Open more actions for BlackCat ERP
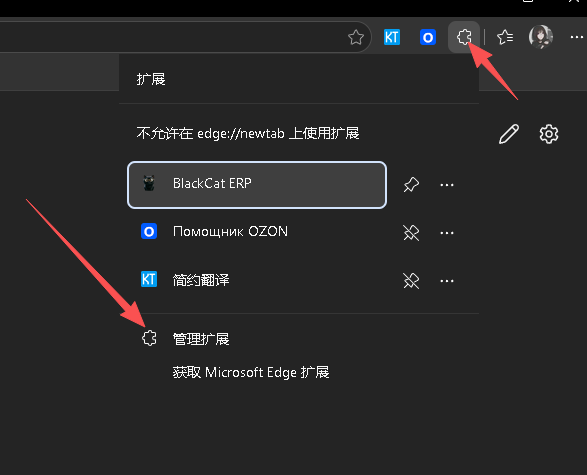The height and width of the screenshot is (475, 587). (447, 185)
